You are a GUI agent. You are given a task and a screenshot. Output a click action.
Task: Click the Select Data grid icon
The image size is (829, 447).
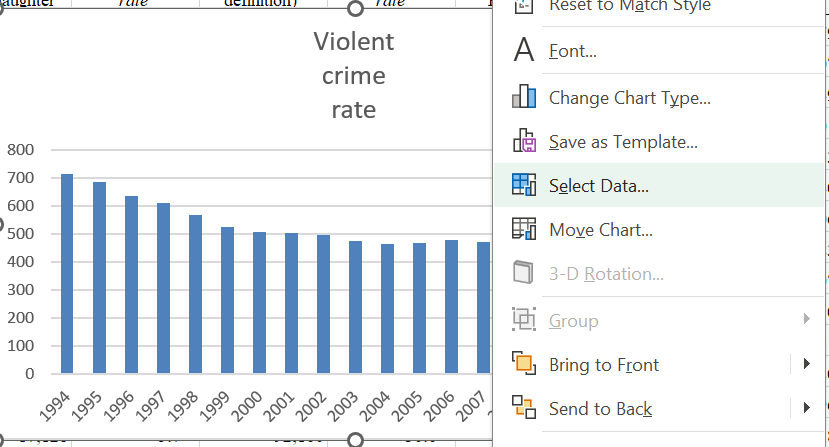point(524,186)
